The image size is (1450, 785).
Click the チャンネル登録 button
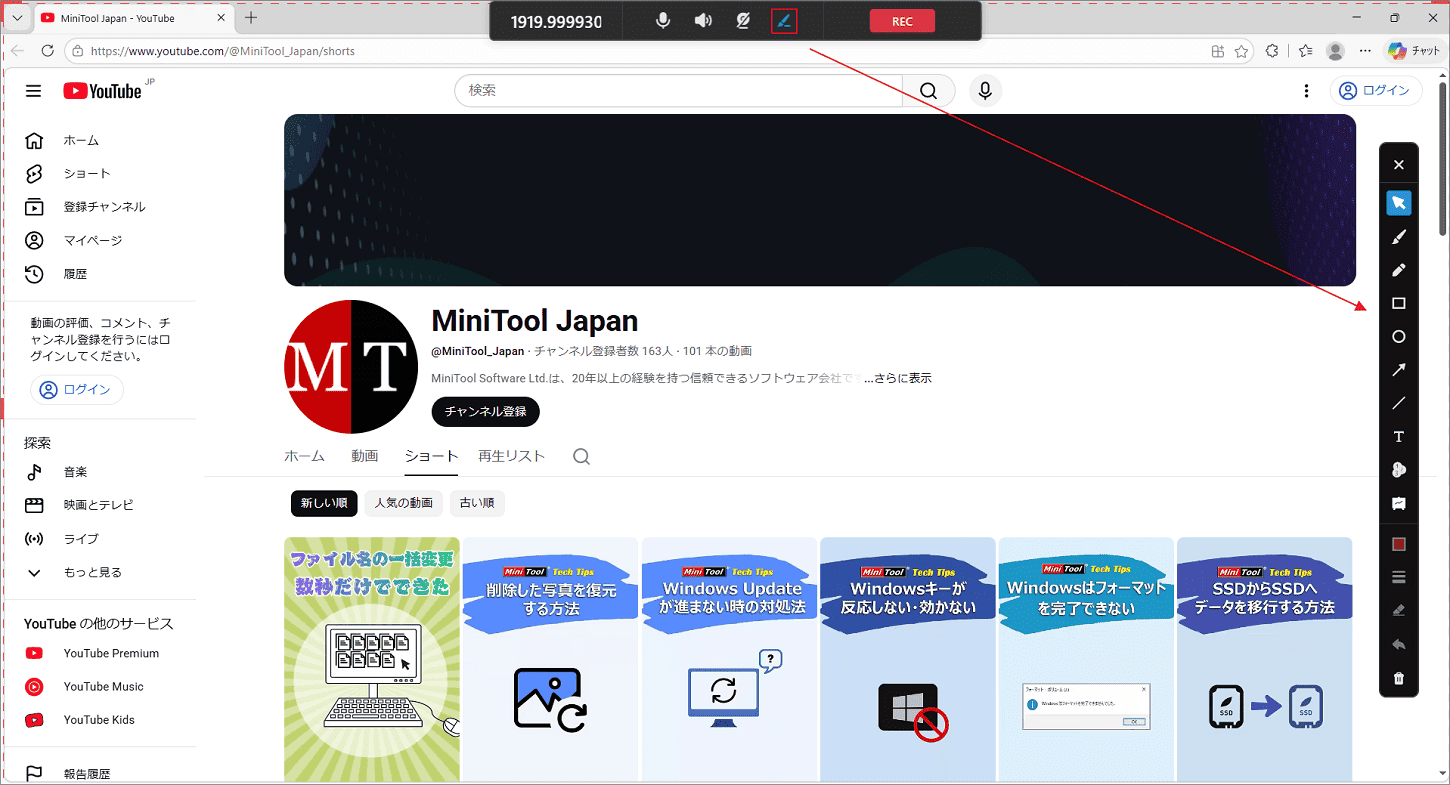click(x=485, y=411)
